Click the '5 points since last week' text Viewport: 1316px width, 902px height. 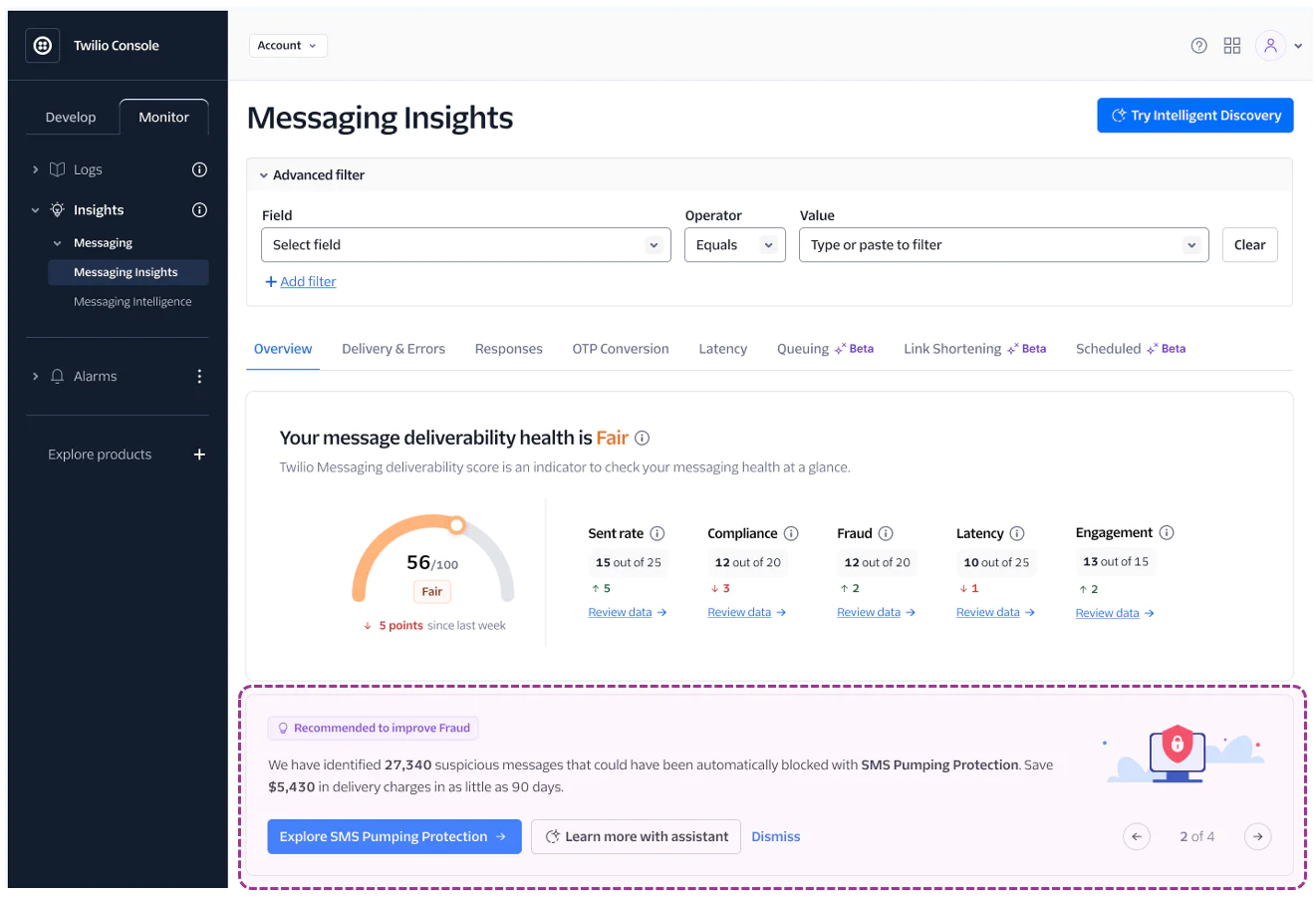click(x=435, y=626)
